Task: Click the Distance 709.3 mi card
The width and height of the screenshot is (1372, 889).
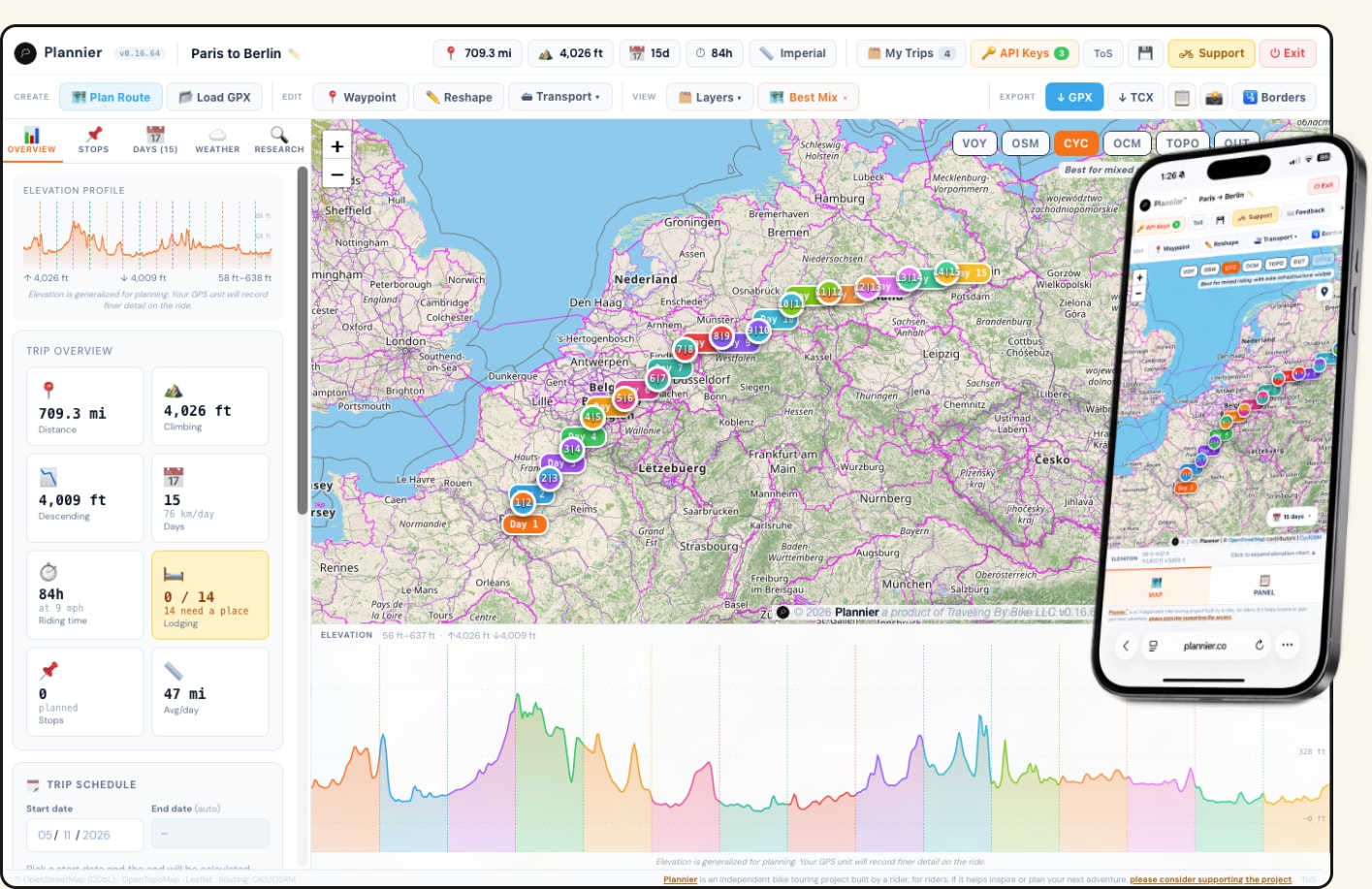Action: tap(85, 406)
